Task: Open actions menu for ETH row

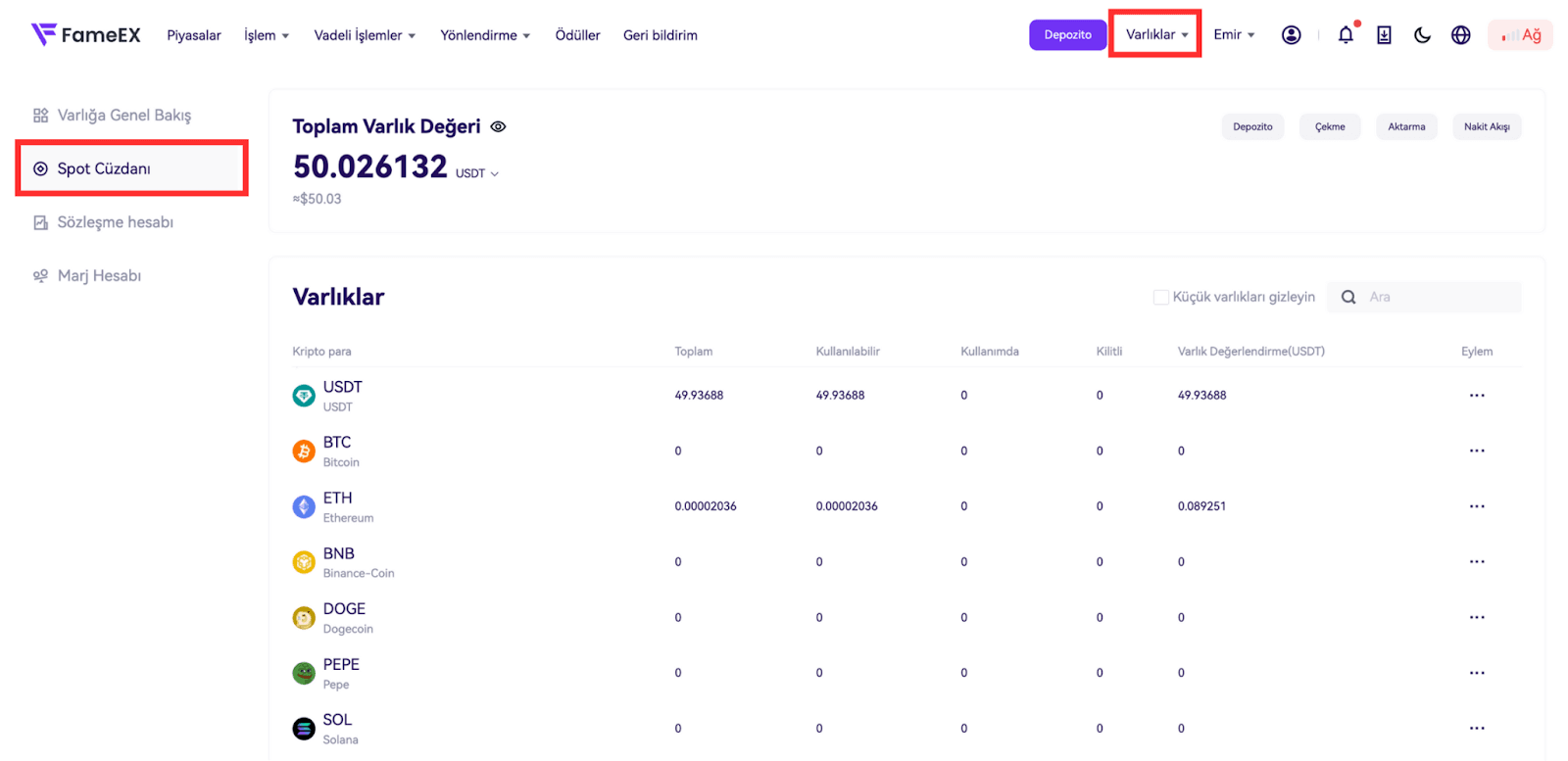Action: pos(1477,506)
